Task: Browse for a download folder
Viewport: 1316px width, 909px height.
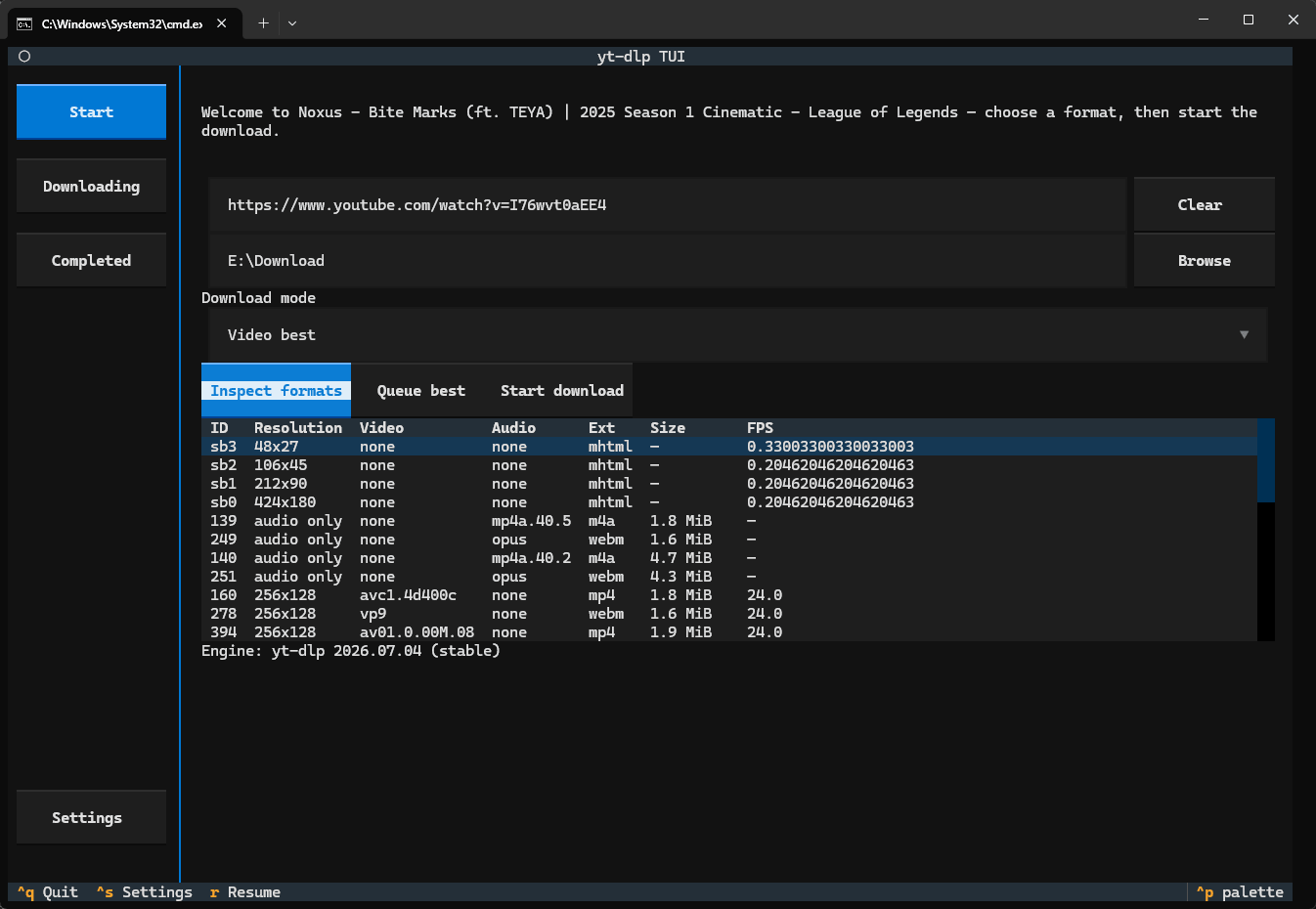Action: [x=1204, y=261]
